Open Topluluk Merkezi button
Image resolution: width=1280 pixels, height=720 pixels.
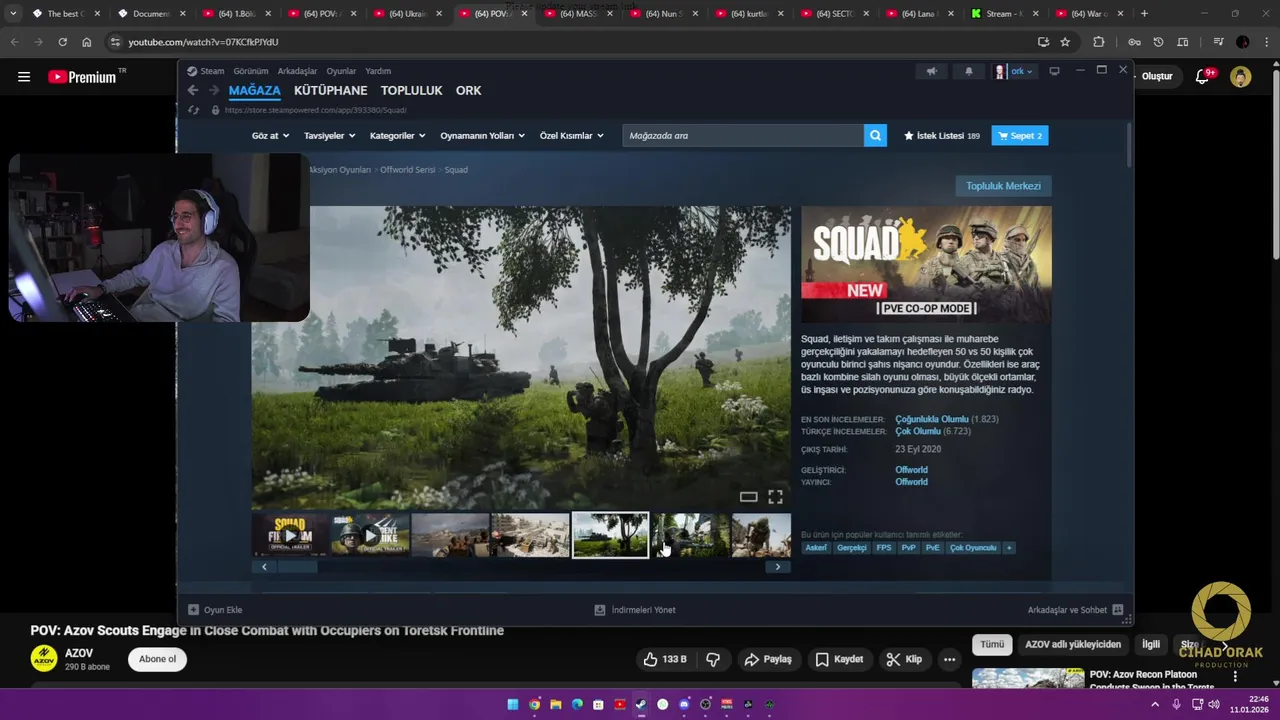pyautogui.click(x=1003, y=186)
